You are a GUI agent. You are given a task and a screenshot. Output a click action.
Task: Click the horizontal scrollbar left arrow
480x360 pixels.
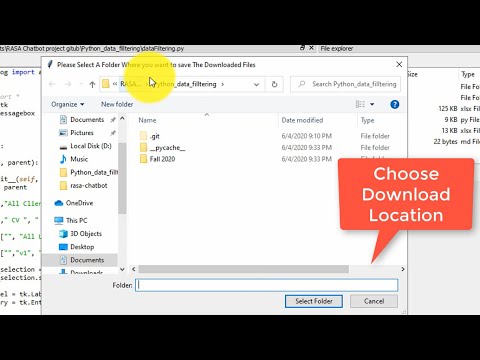tap(134, 269)
